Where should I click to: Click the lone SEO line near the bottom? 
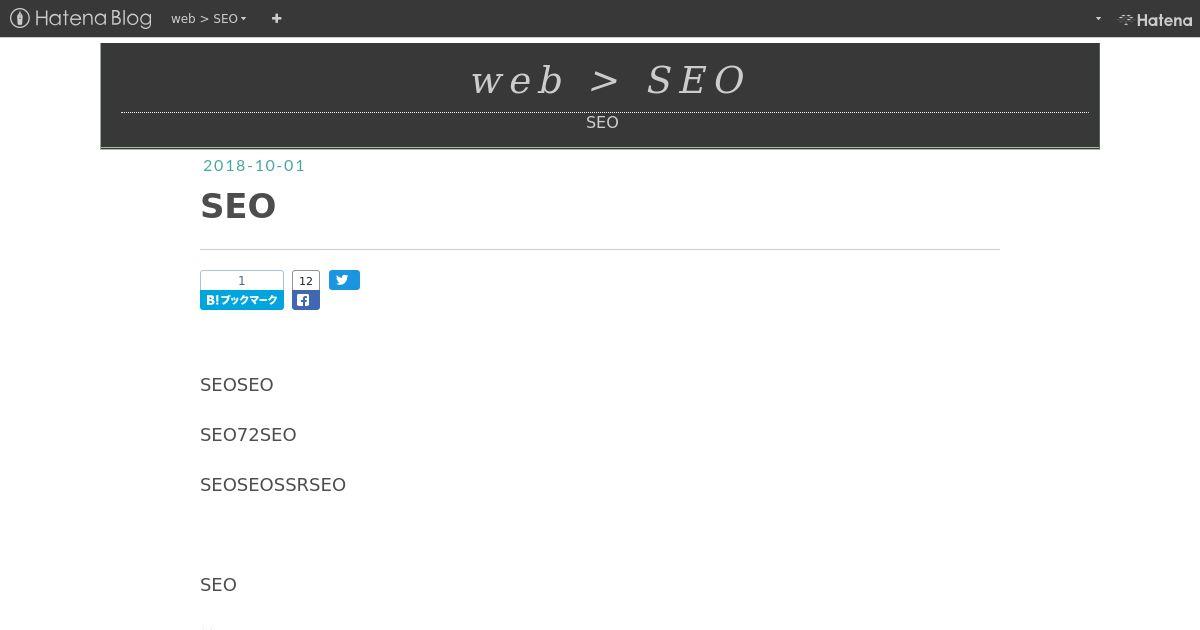pyautogui.click(x=218, y=585)
